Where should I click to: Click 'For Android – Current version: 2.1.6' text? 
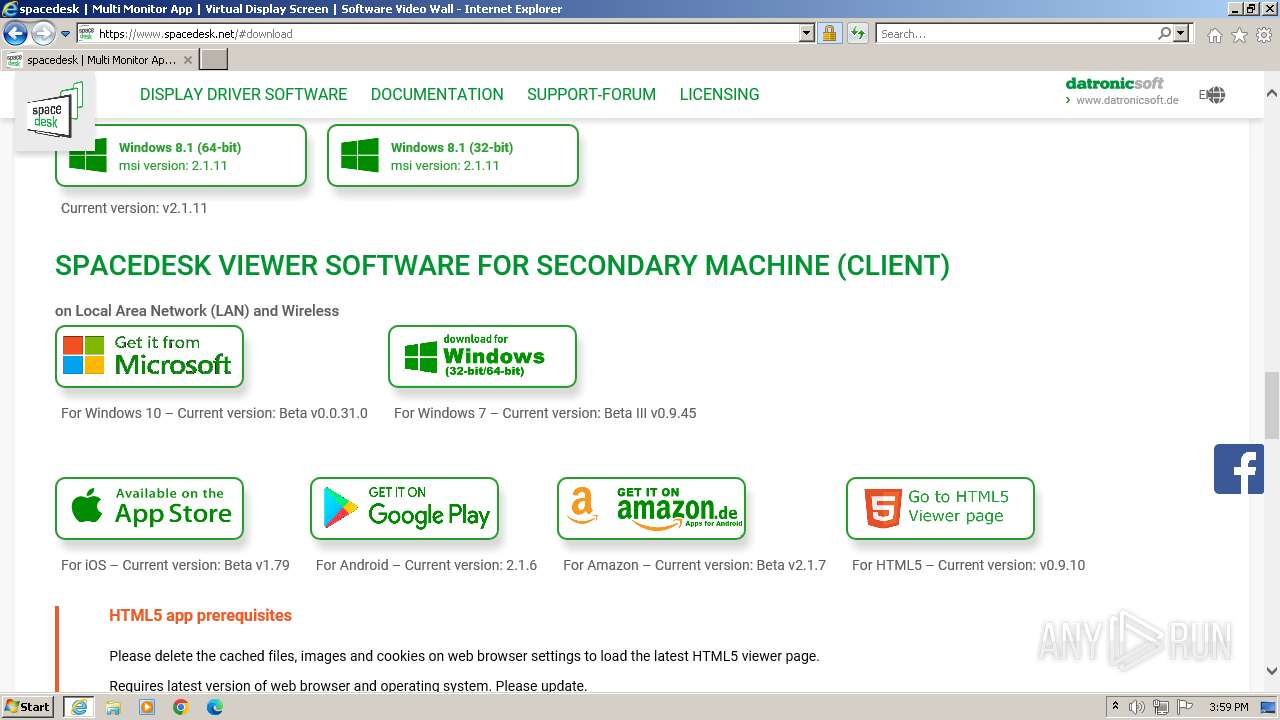tap(426, 565)
